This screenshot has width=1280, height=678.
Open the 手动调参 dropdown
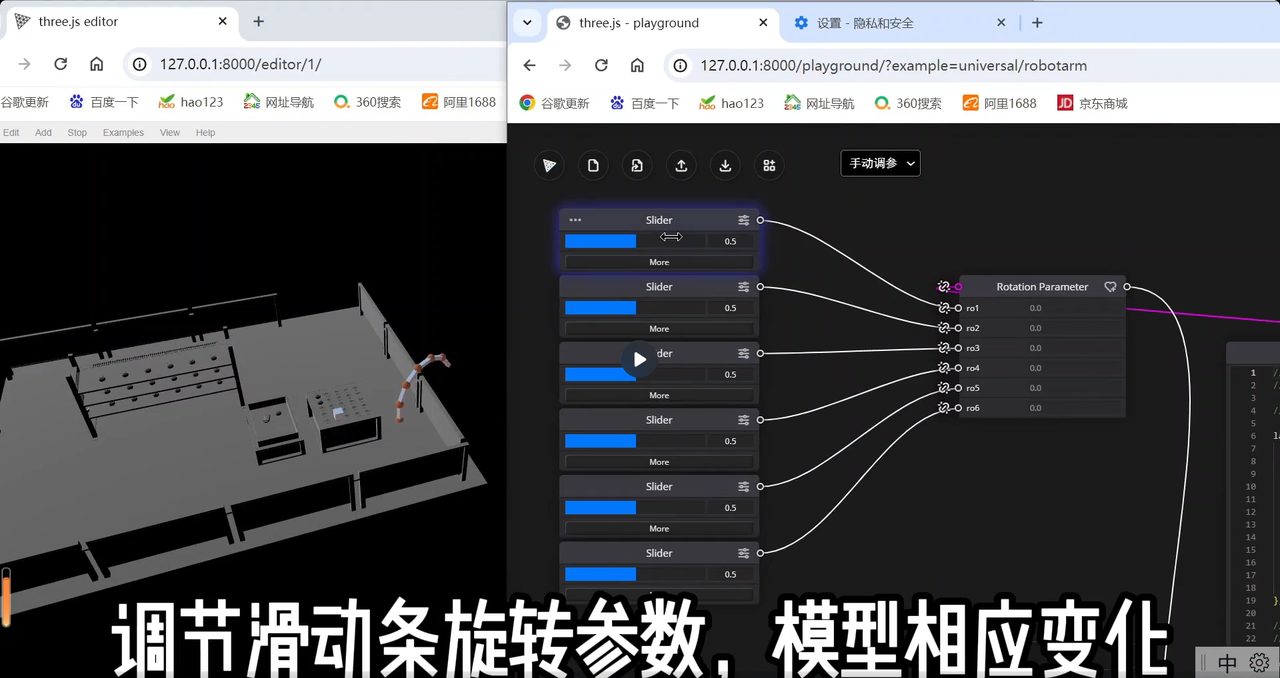pyautogui.click(x=880, y=163)
